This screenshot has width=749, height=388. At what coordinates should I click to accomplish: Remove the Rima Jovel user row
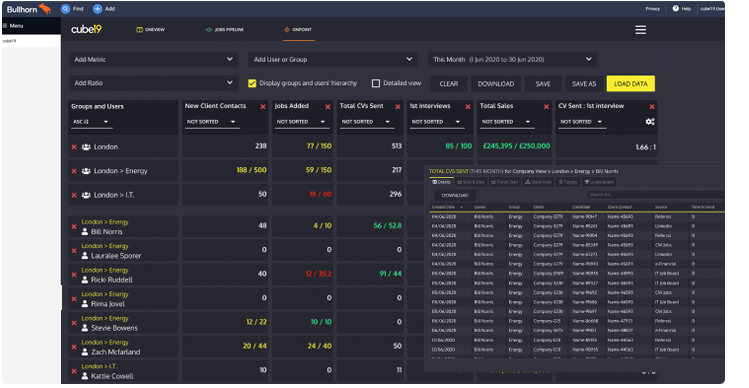pos(74,299)
